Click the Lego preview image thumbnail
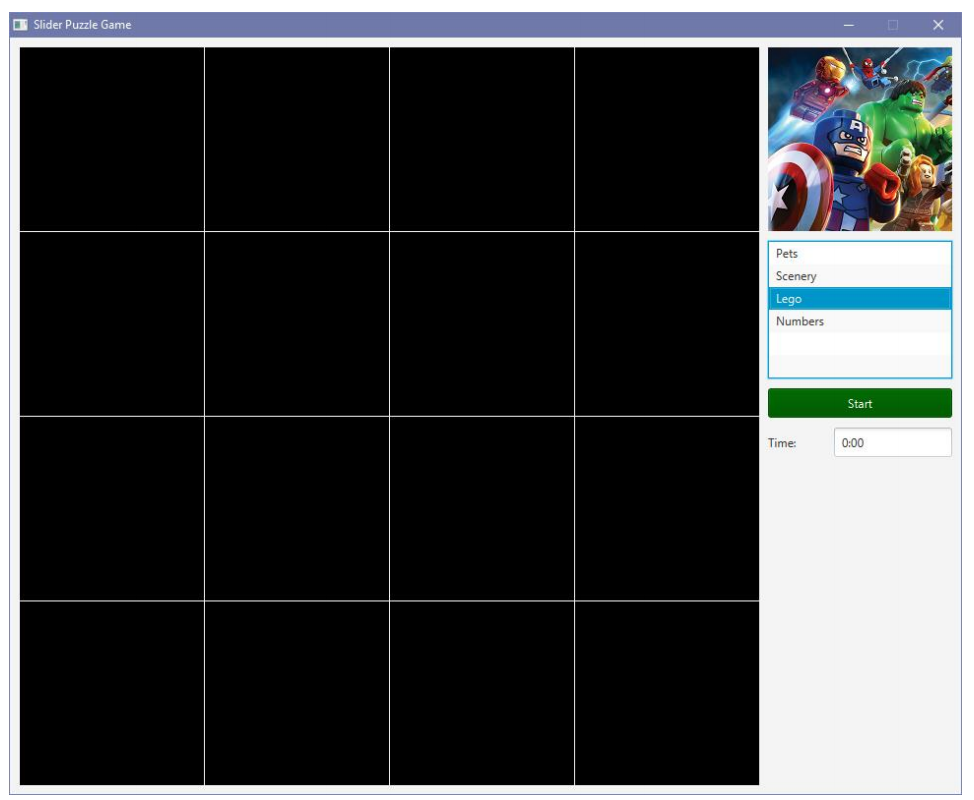Viewport: 974px width, 800px height. [x=862, y=140]
